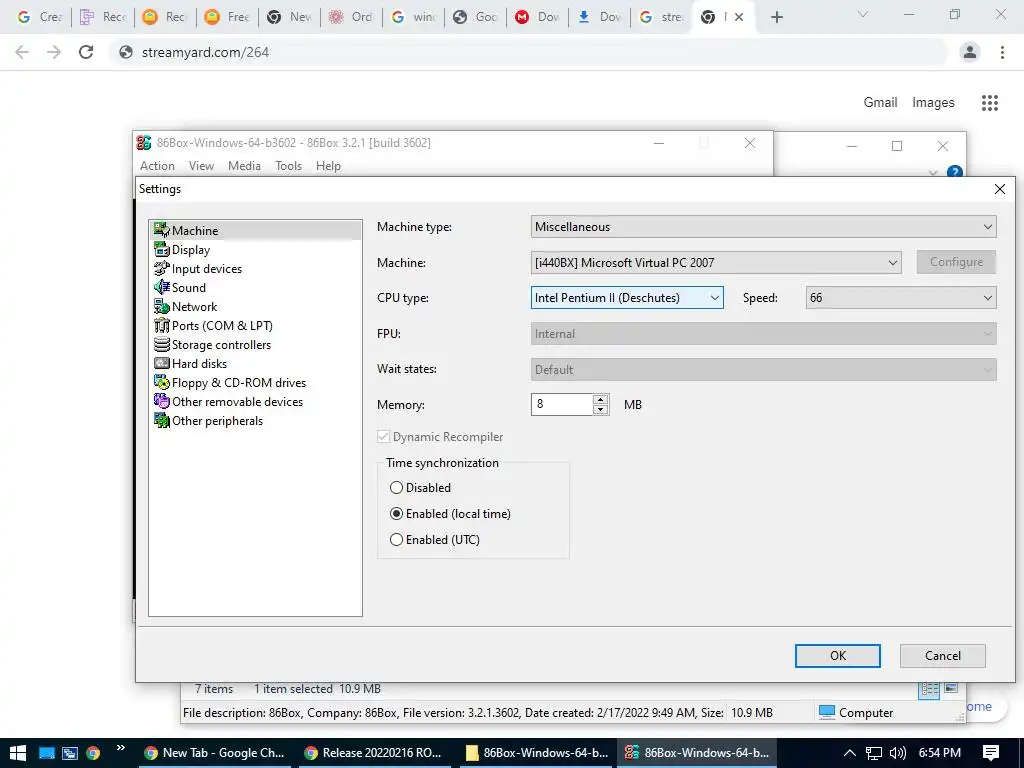Close the Settings dialog
1024x768 pixels.
[999, 189]
